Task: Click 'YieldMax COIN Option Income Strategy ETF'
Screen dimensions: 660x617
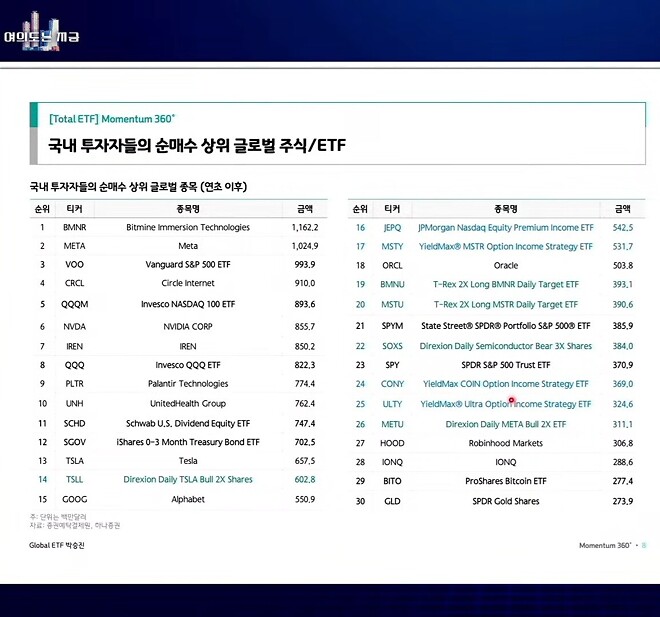Action: tap(506, 384)
